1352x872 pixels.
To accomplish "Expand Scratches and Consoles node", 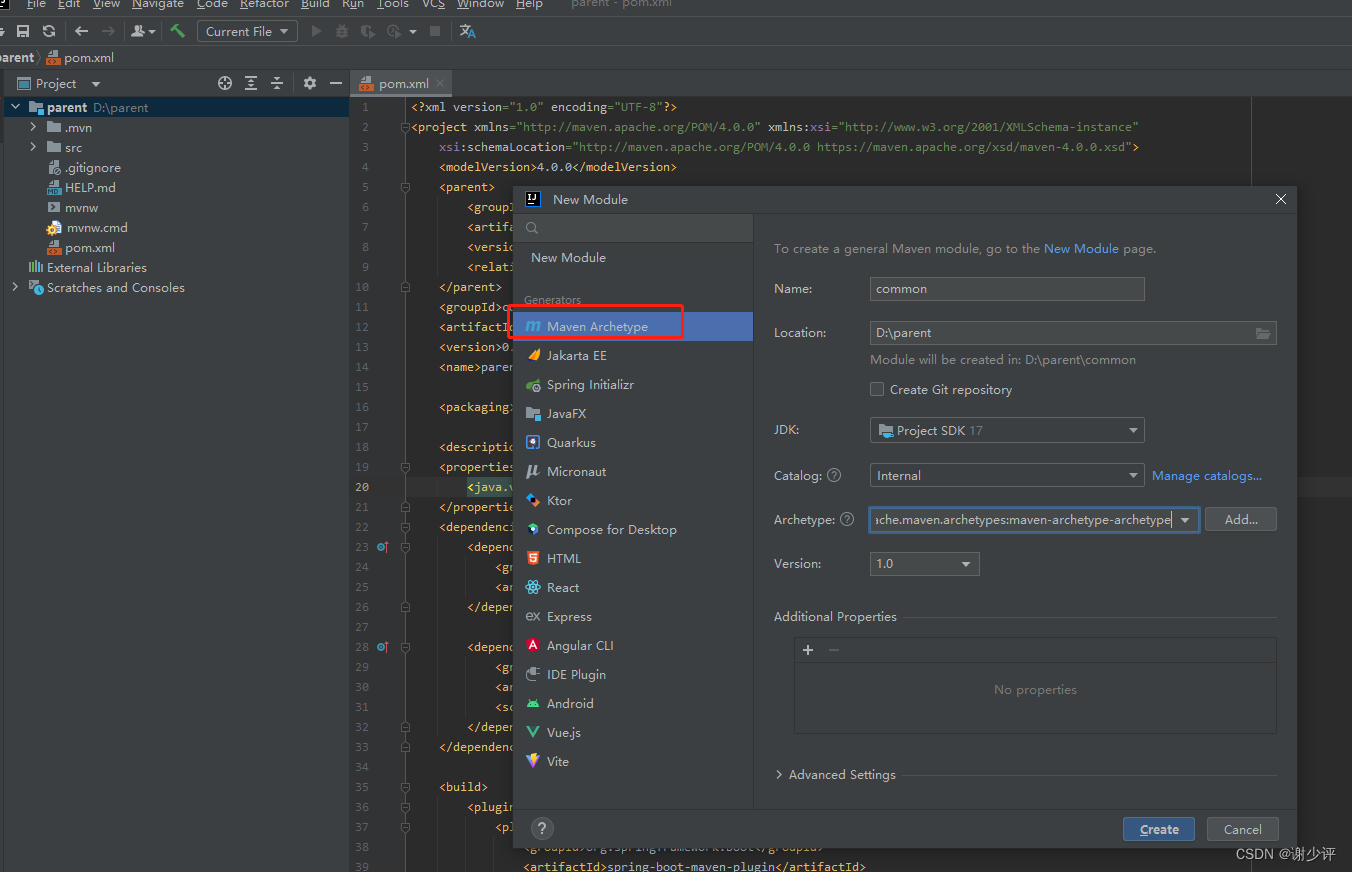I will pyautogui.click(x=15, y=287).
